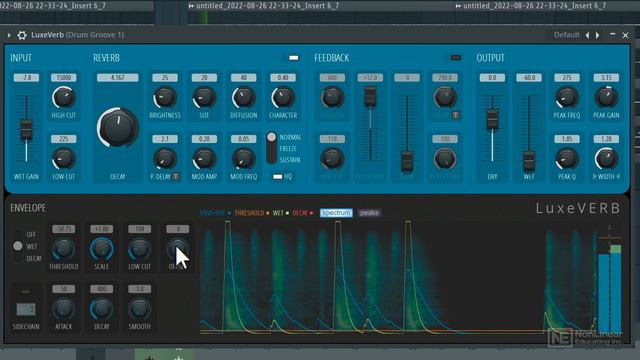Toggle the HQ mode switch
The image size is (640, 360).
coord(278,177)
